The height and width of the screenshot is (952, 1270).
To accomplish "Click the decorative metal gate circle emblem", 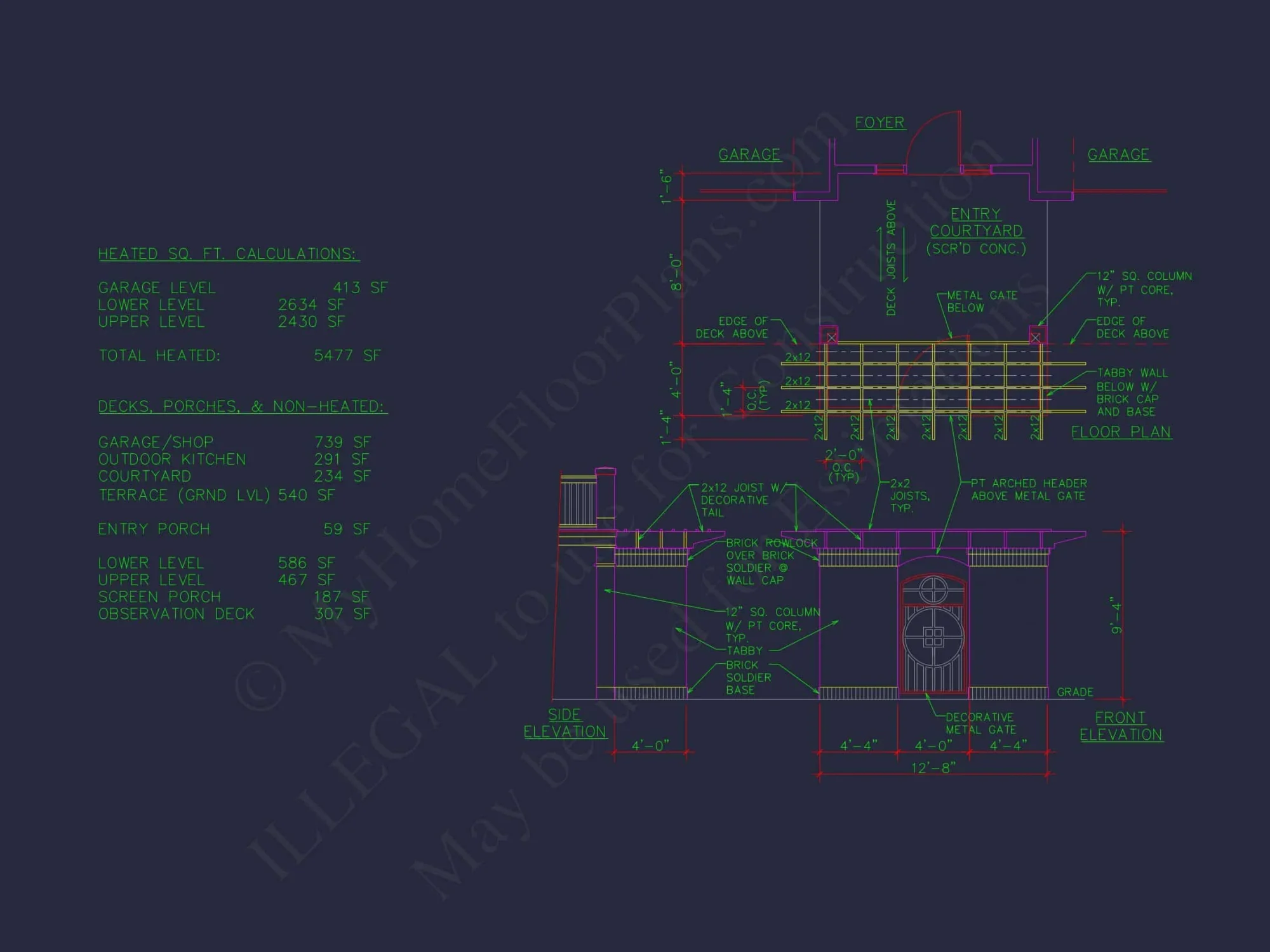I will coord(933,637).
